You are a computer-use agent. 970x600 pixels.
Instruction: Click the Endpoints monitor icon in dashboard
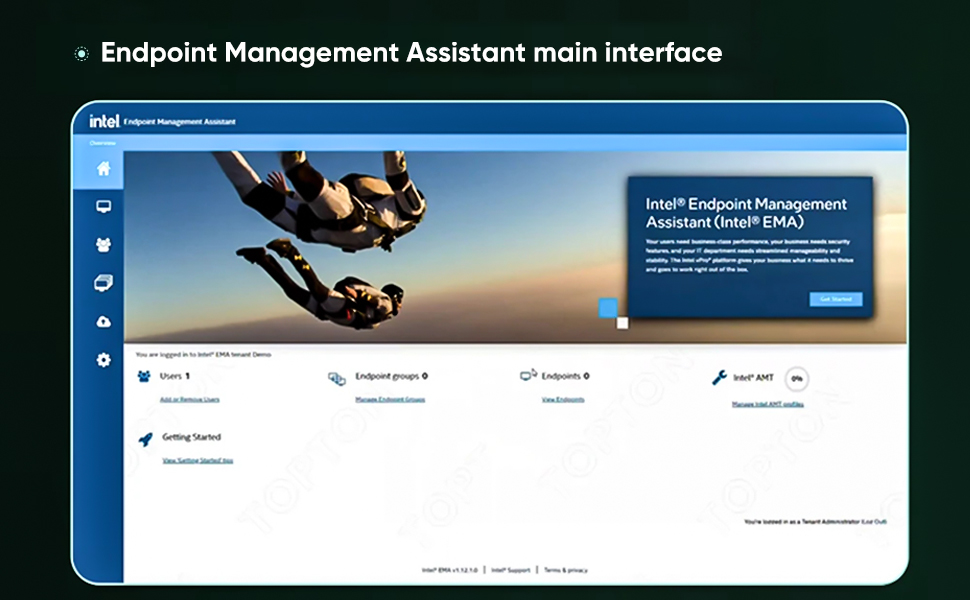(x=529, y=376)
